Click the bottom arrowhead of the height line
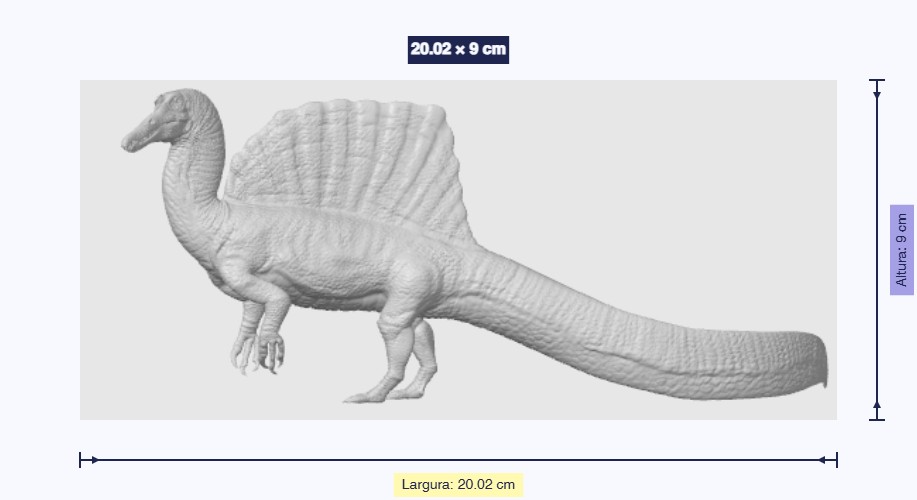The height and width of the screenshot is (500, 917). (877, 407)
